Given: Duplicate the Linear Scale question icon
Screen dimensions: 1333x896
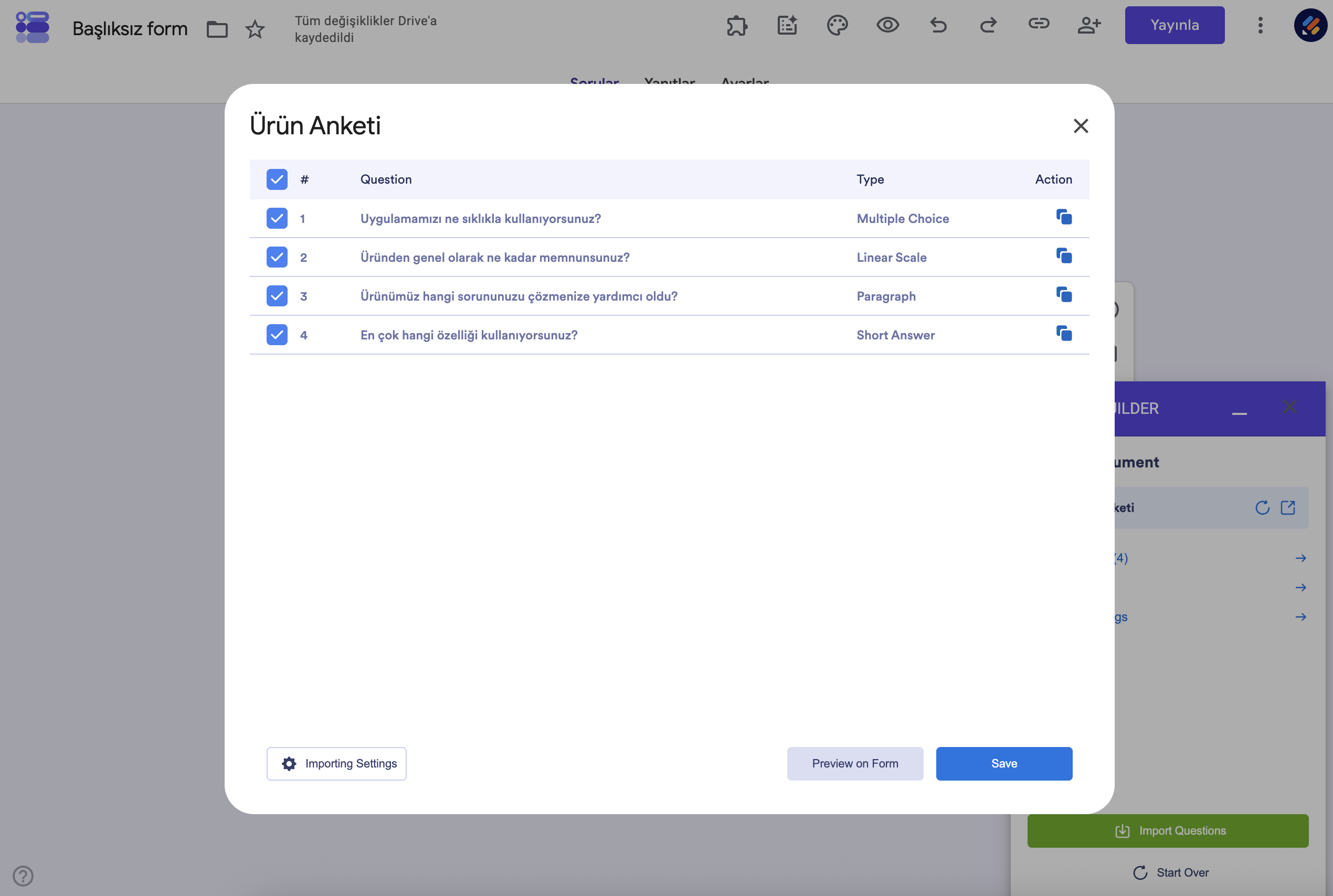Looking at the screenshot, I should (x=1064, y=256).
